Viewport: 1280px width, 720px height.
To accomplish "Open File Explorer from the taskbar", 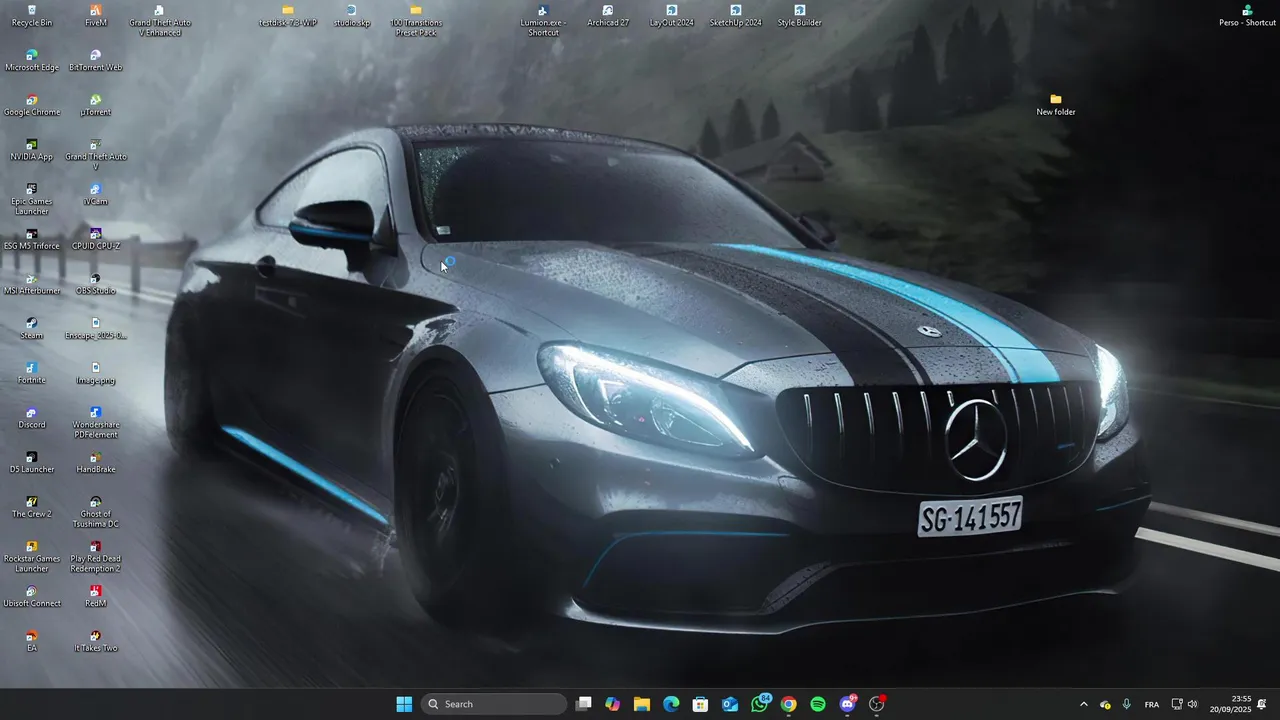I will (642, 704).
